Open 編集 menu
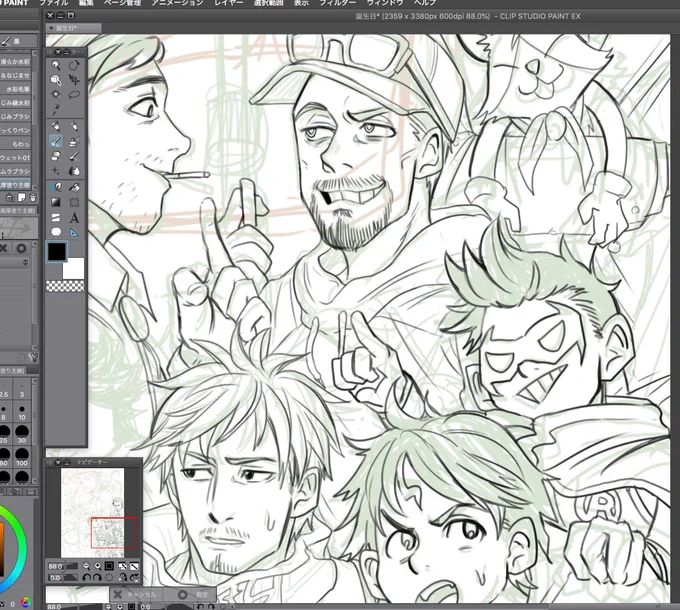The image size is (680, 610). coord(86,3)
